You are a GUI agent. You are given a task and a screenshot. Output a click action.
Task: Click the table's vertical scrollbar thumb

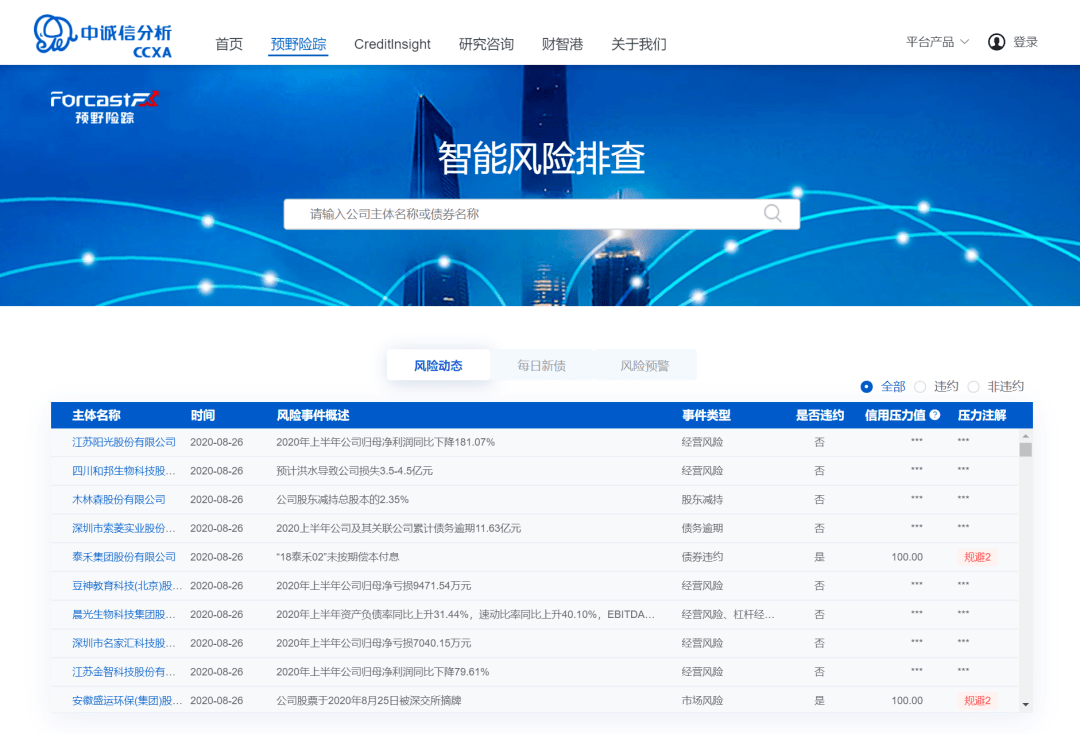1026,450
